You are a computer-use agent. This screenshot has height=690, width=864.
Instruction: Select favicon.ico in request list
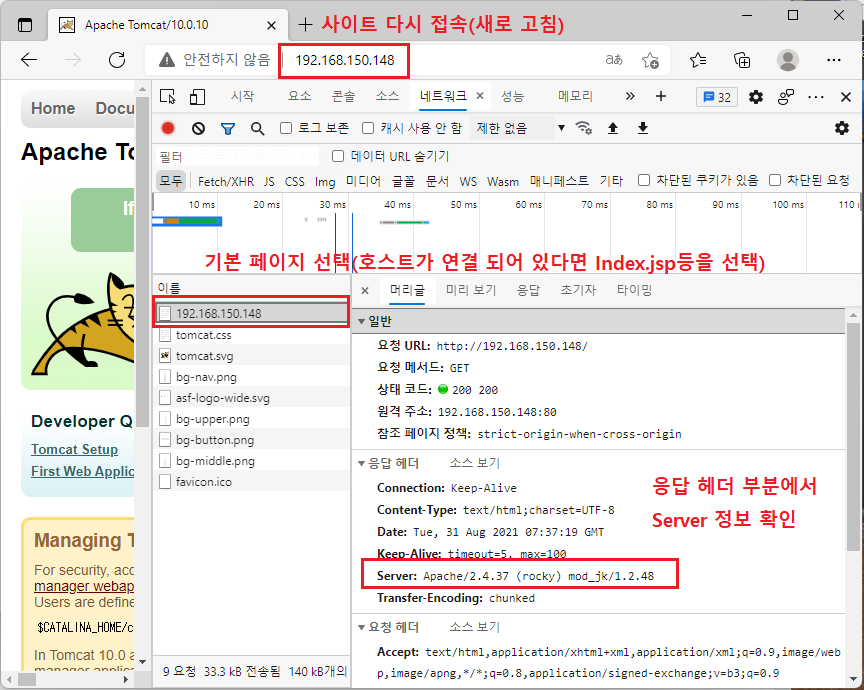[x=251, y=482]
